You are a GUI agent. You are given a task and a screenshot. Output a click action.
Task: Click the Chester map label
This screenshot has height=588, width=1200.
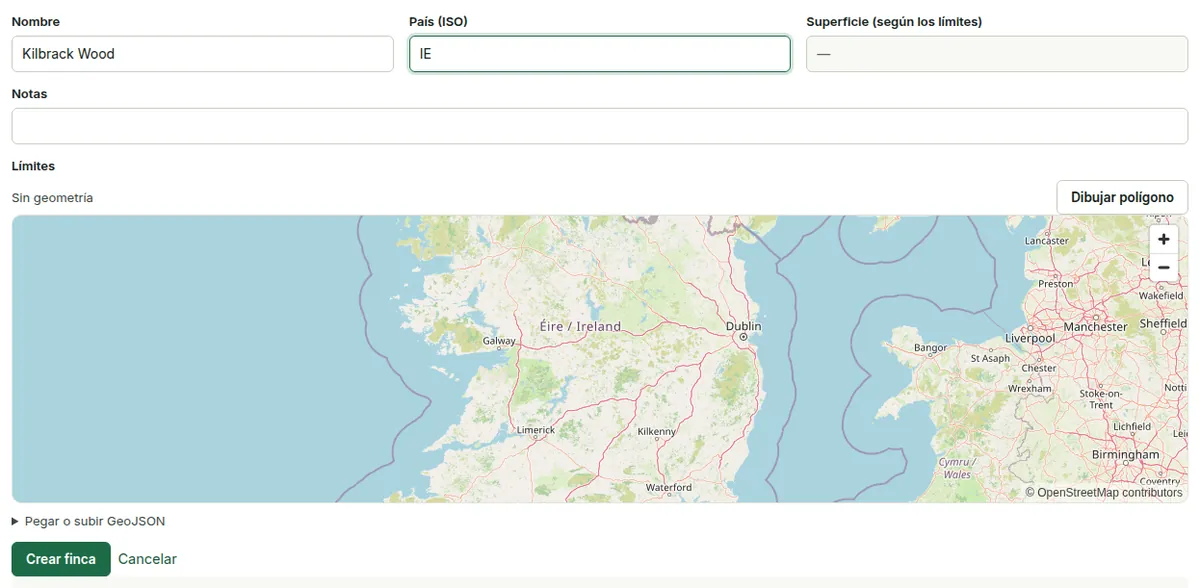point(1039,368)
